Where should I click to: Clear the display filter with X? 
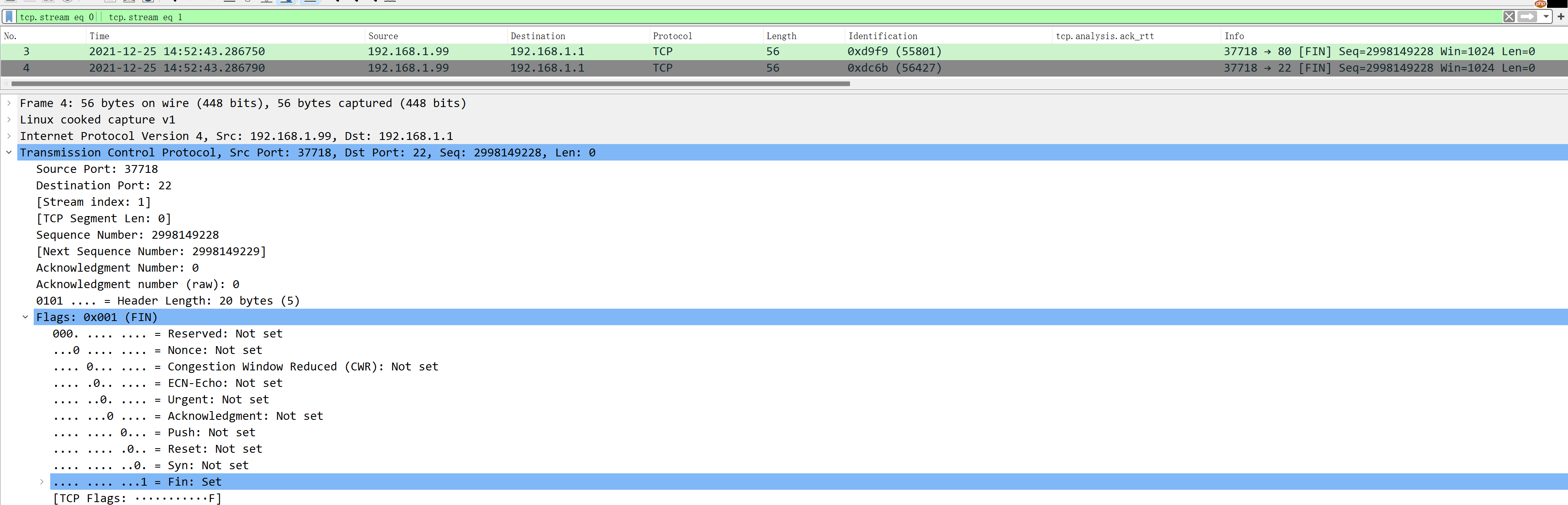[x=1508, y=17]
